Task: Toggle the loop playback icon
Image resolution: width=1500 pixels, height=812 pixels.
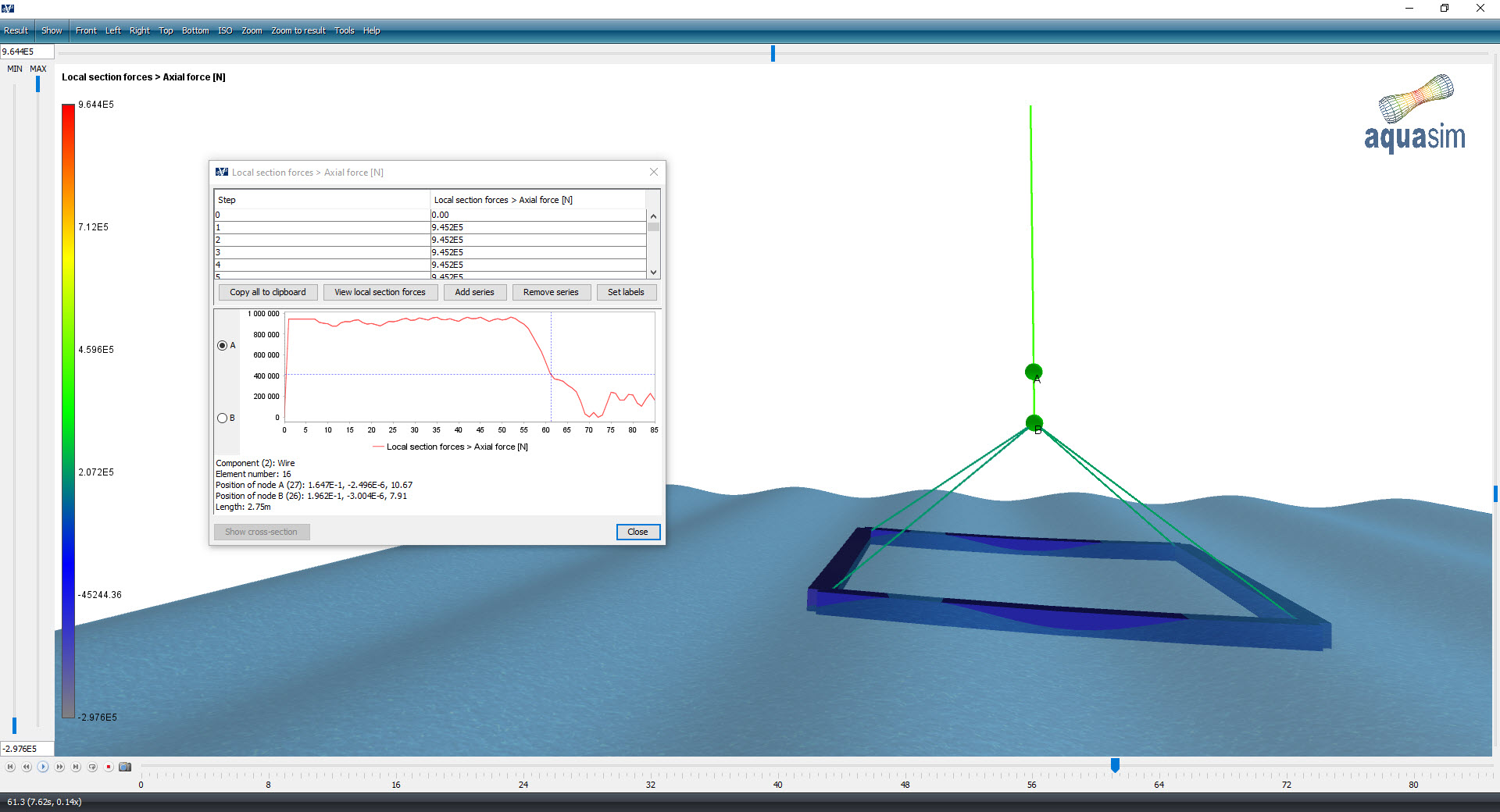Action: 92,767
